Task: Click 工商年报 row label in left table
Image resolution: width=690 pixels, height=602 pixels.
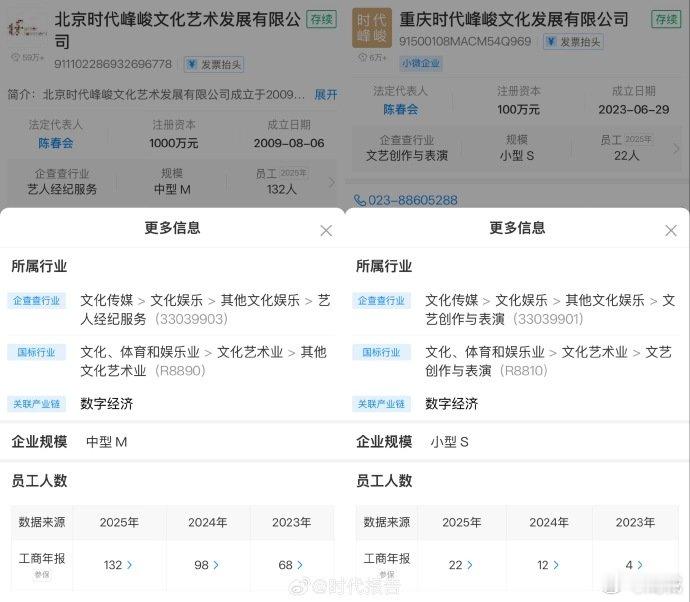Action: (42, 558)
